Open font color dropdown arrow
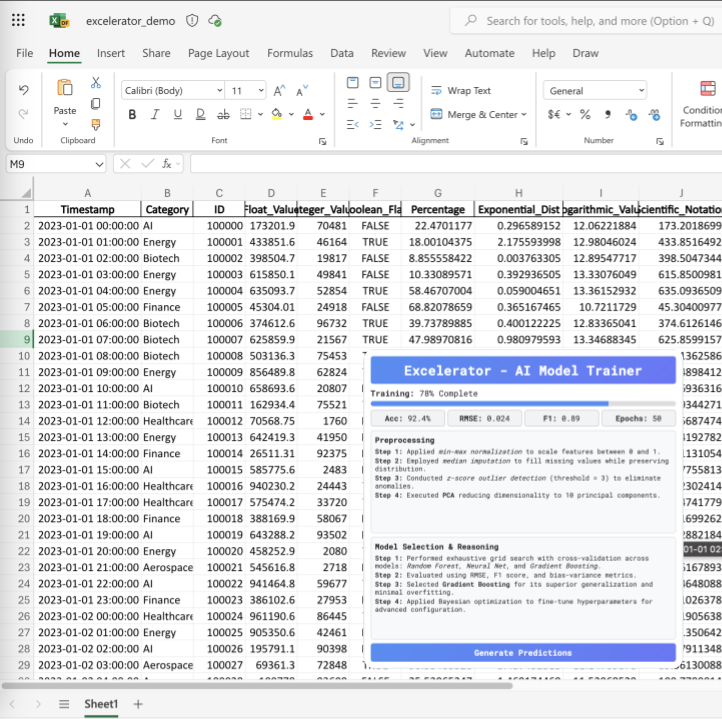 pos(322,114)
